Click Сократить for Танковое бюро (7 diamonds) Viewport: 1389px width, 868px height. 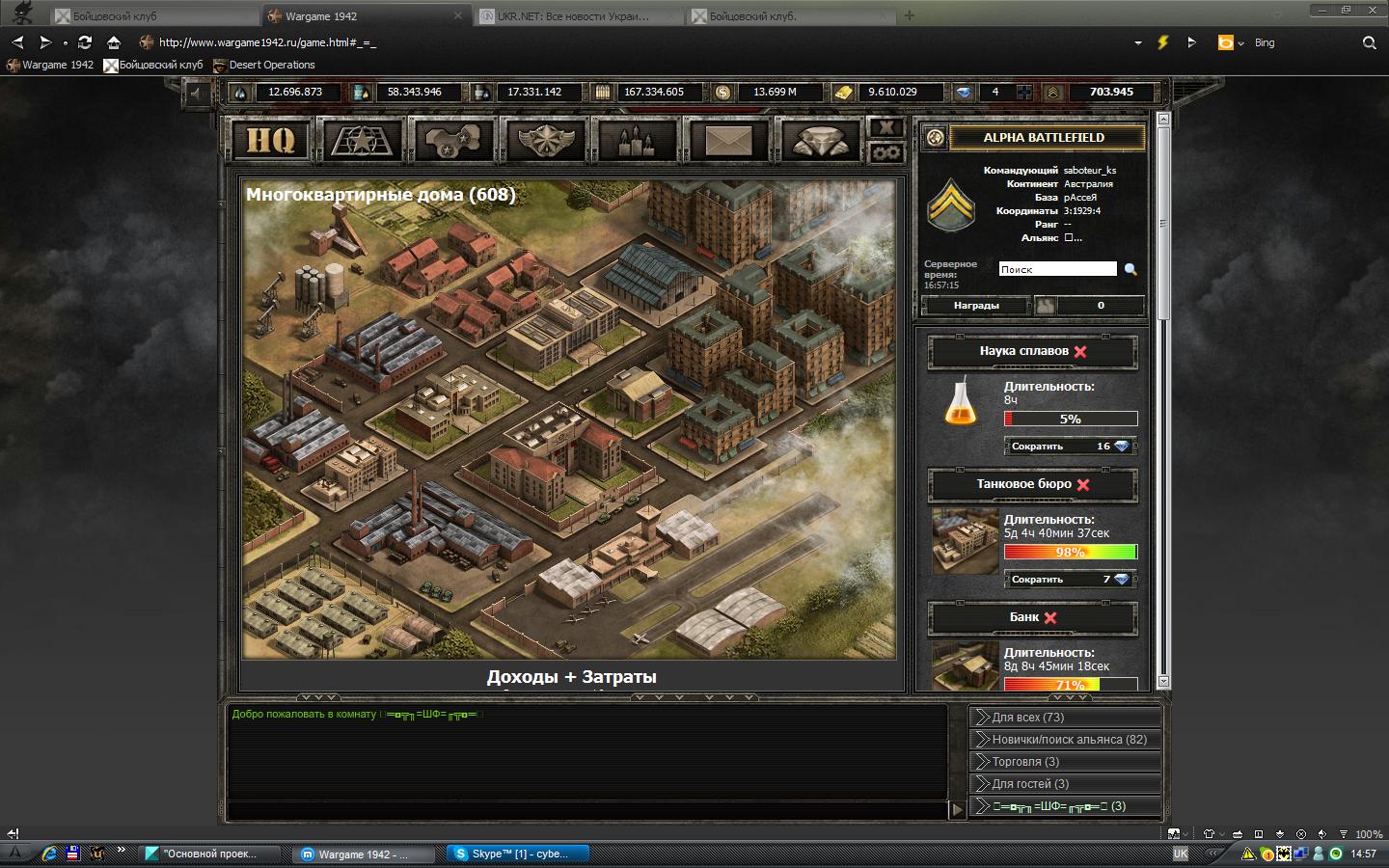(1071, 580)
